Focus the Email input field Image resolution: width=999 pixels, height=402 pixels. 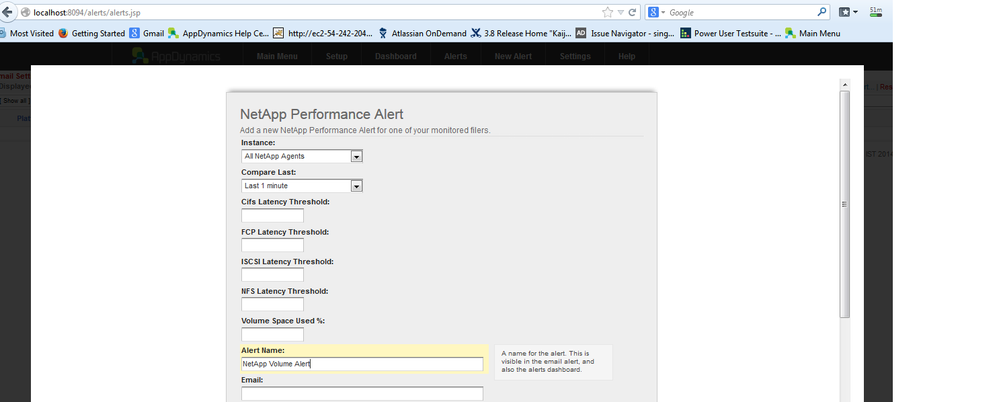coord(361,394)
